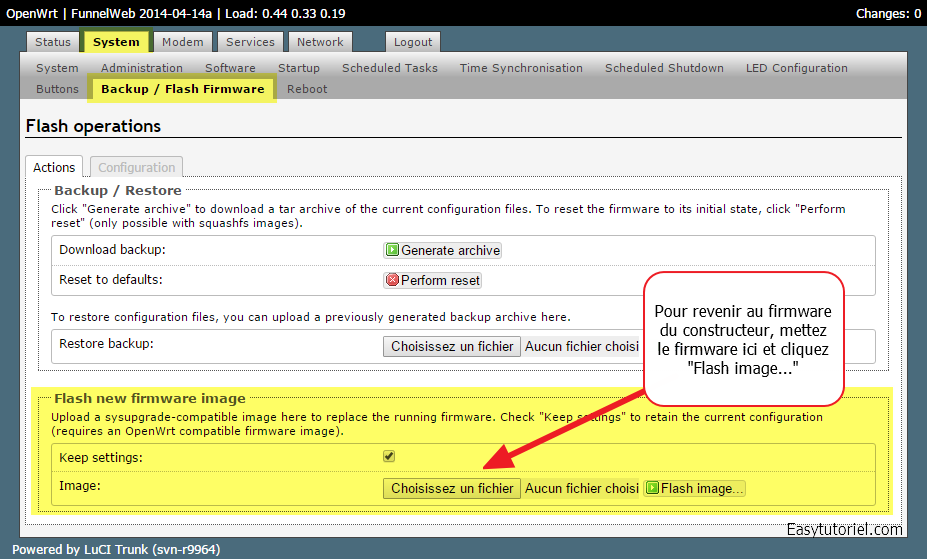Open LED Configuration page
The height and width of the screenshot is (559, 927).
796,68
